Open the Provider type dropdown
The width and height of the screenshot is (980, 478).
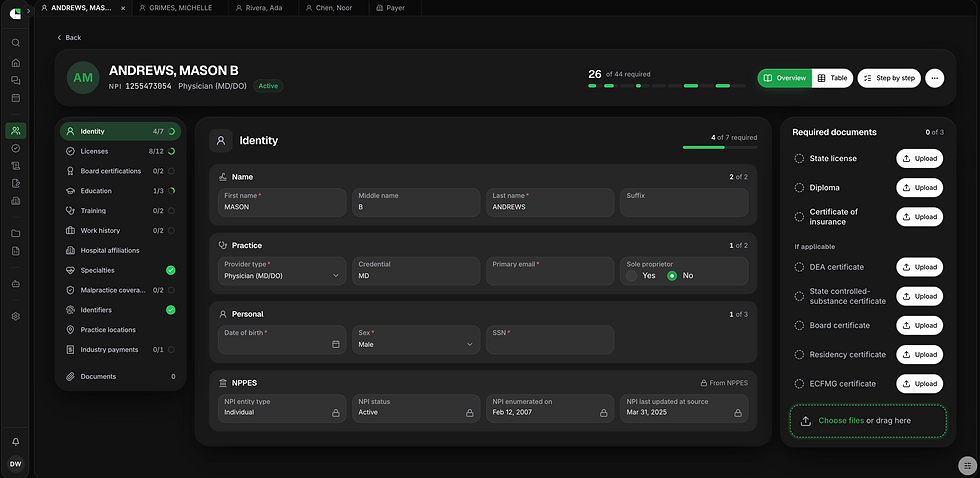[x=282, y=271]
